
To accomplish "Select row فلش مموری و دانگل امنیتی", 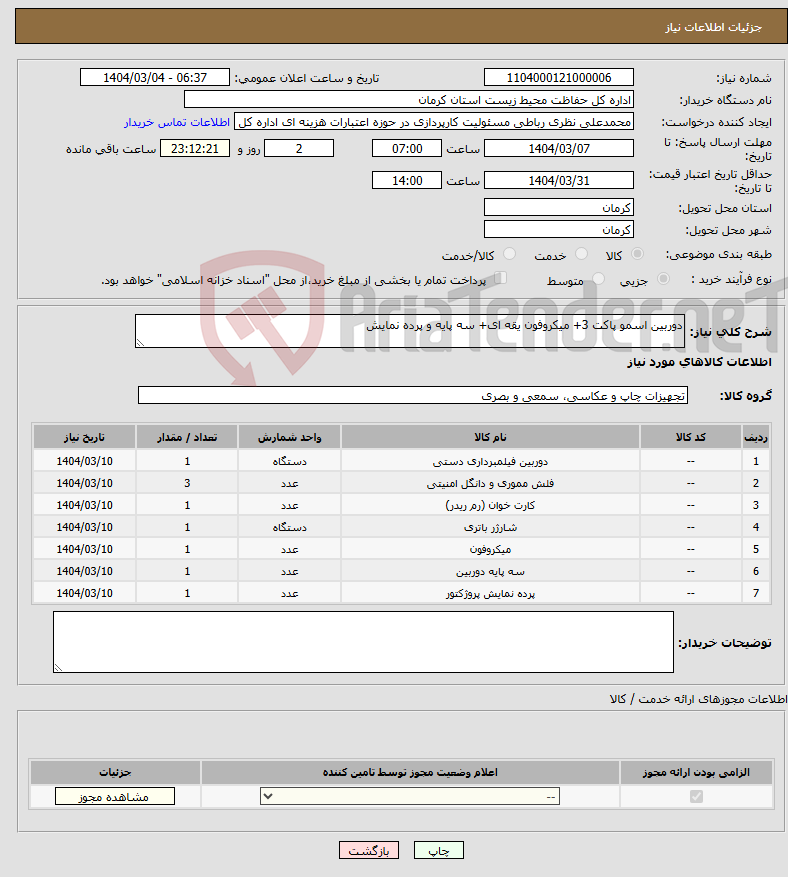I will click(402, 483).
